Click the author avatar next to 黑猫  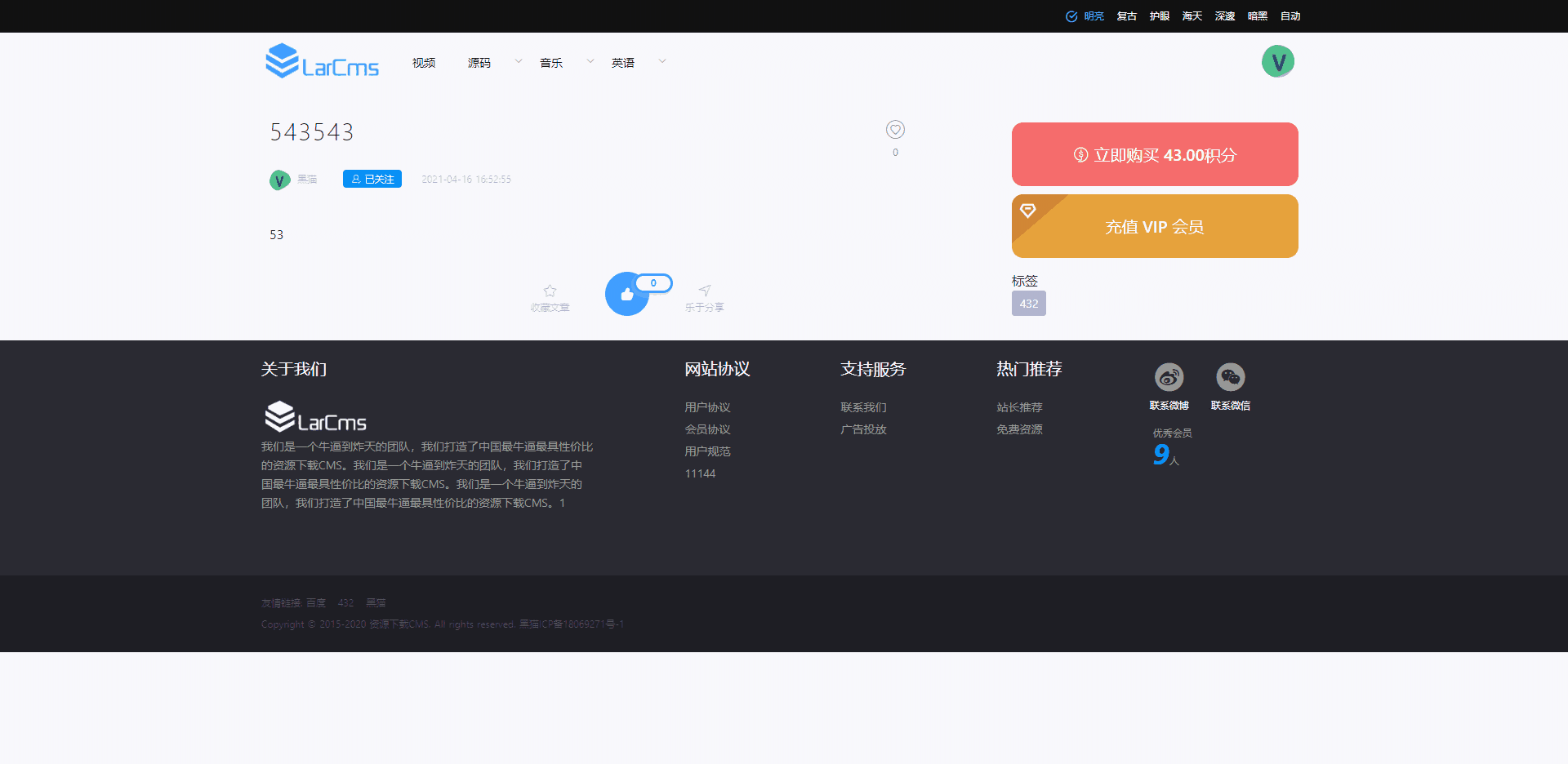tap(279, 180)
